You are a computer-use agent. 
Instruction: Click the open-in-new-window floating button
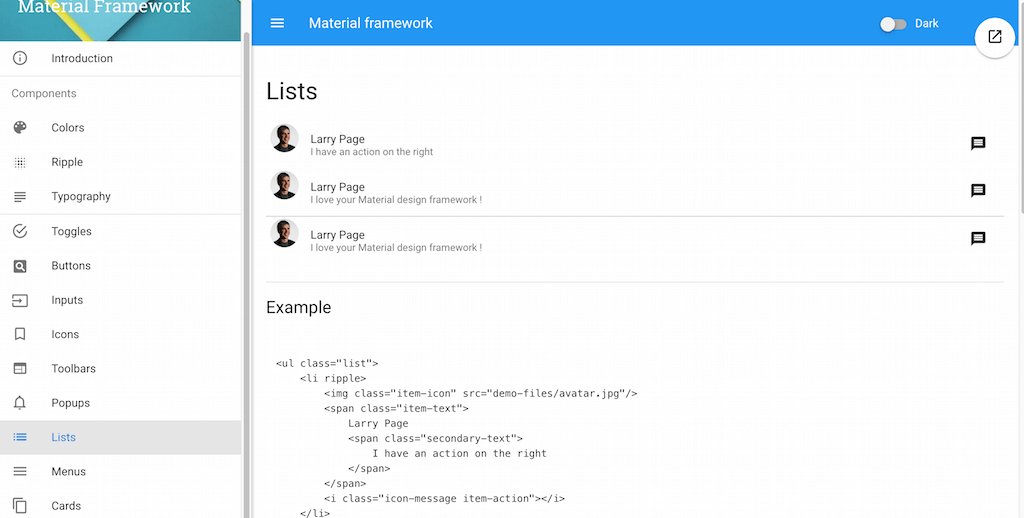click(994, 37)
